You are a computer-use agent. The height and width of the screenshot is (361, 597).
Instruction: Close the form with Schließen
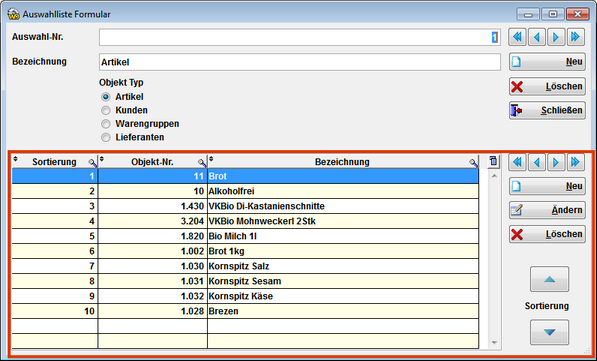click(547, 110)
